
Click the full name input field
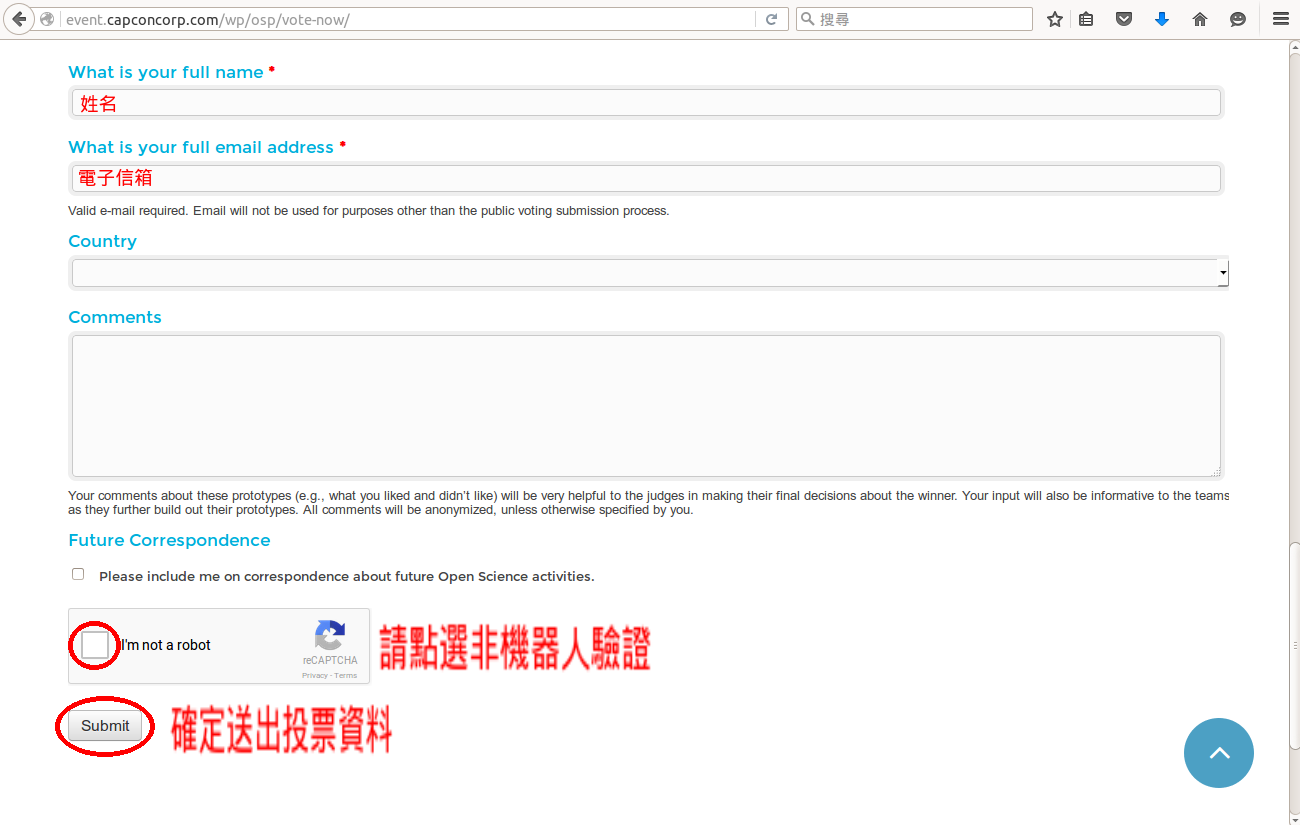coord(646,103)
